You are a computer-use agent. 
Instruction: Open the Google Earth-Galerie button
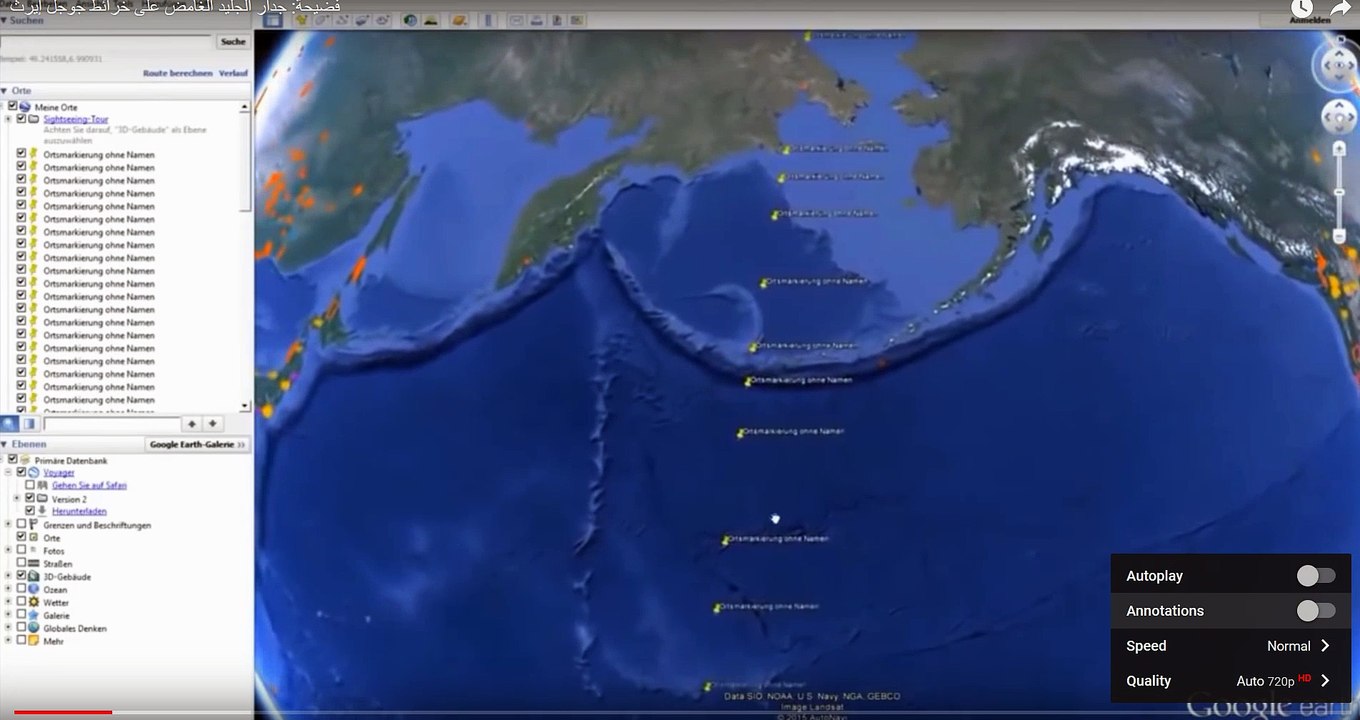198,444
